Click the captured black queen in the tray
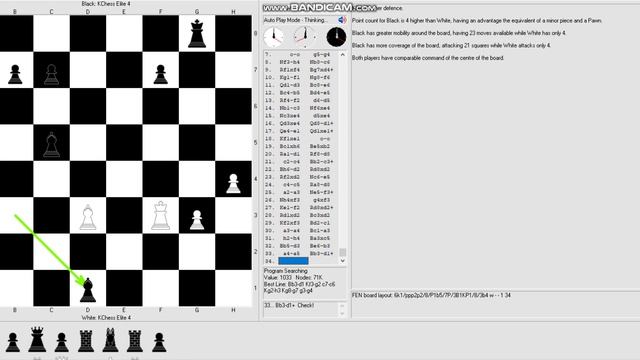Viewport: 640px width, 360px height. pyautogui.click(x=37, y=339)
